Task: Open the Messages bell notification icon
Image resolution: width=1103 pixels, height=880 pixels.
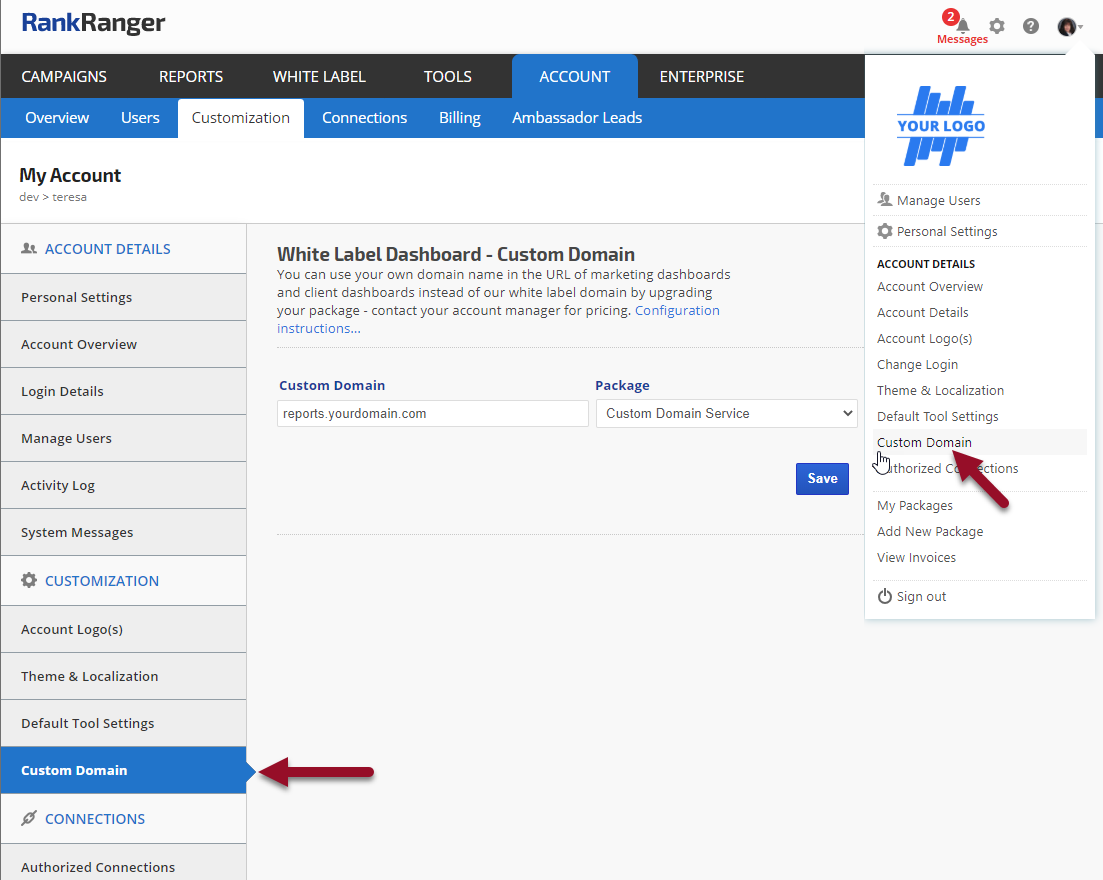Action: [x=962, y=27]
